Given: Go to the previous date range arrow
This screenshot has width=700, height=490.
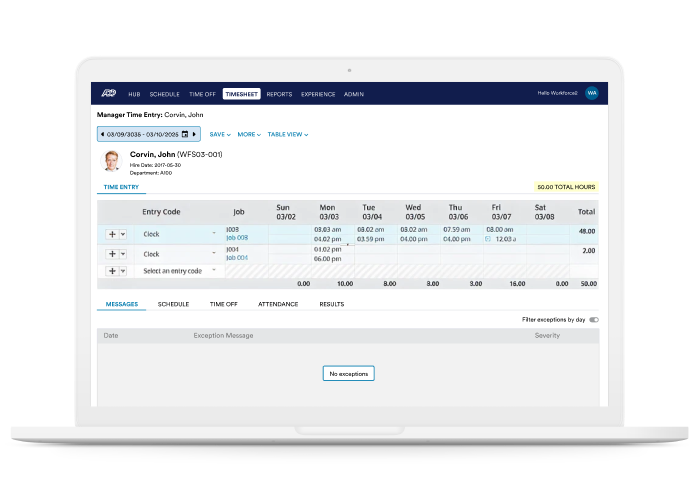Looking at the screenshot, I should (101, 134).
